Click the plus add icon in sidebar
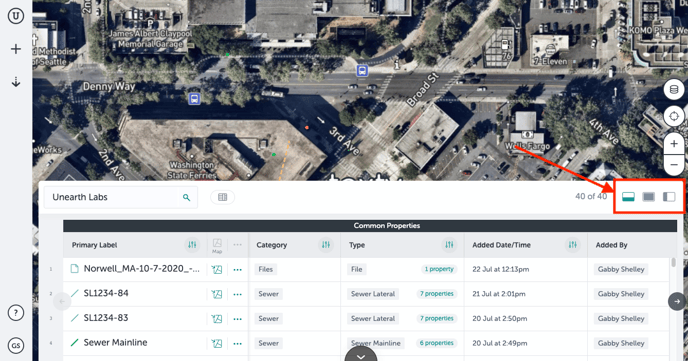 pos(16,49)
